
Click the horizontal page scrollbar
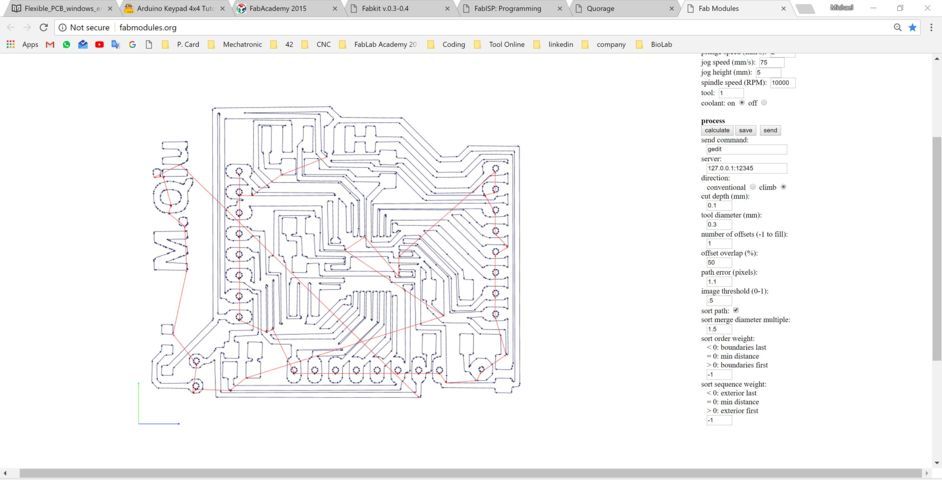click(471, 473)
